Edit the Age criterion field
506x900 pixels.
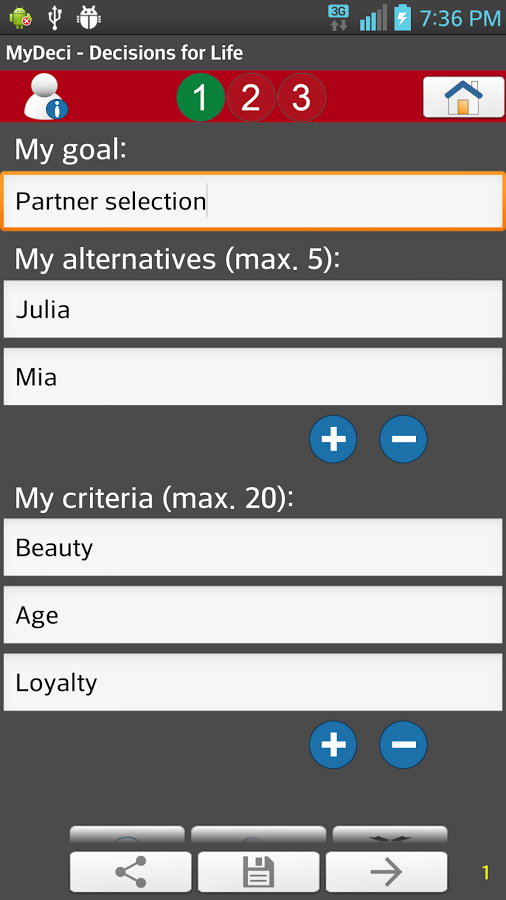point(253,615)
